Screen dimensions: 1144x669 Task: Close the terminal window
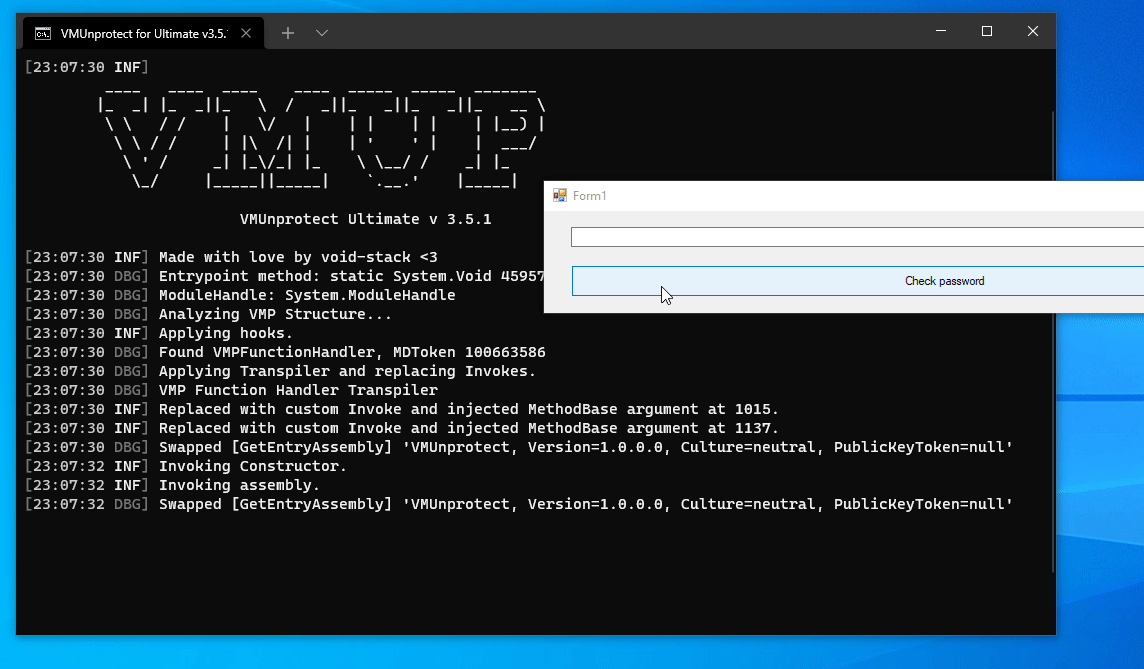click(1032, 31)
